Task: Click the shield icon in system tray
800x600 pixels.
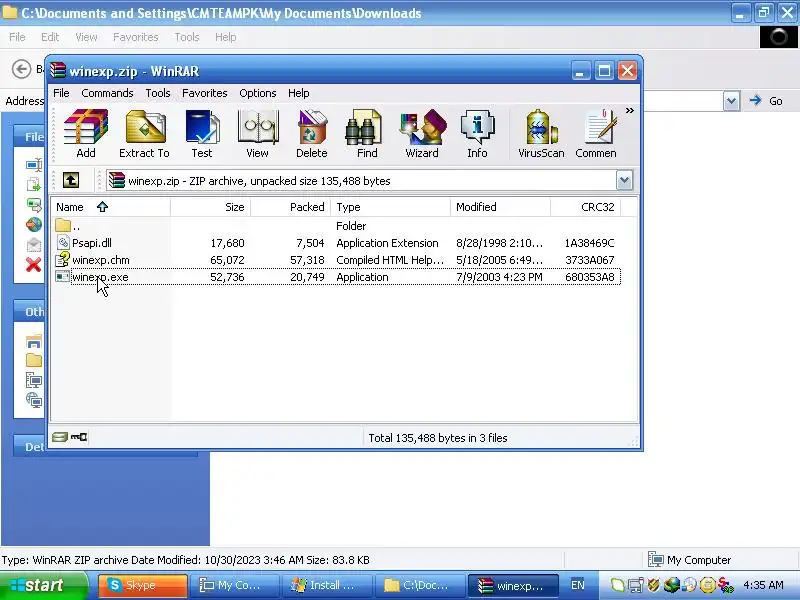Action: (x=653, y=585)
